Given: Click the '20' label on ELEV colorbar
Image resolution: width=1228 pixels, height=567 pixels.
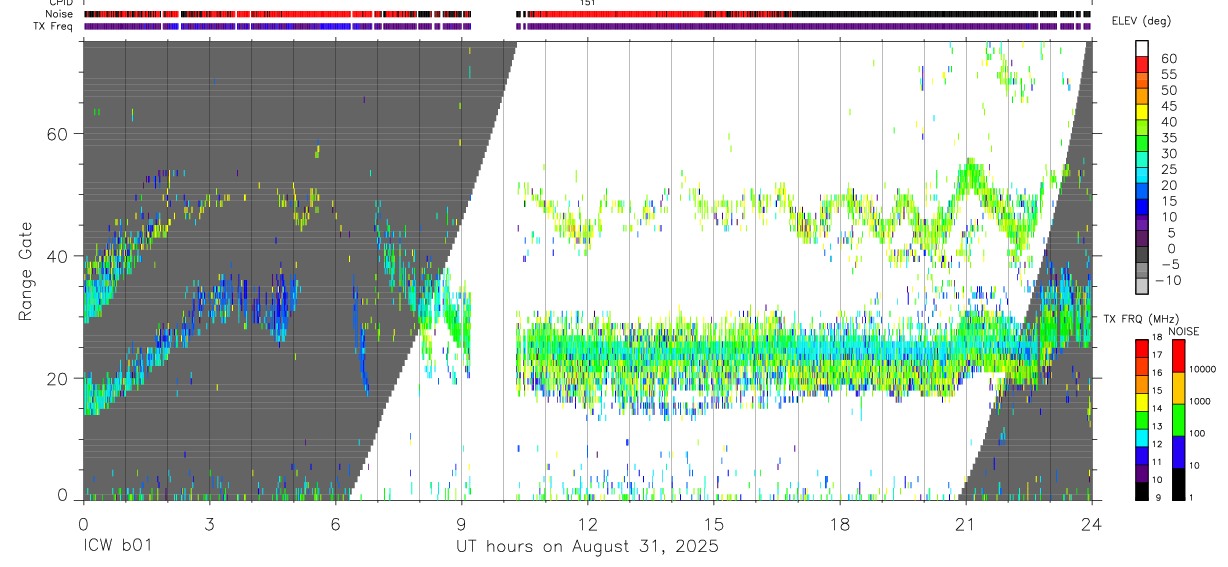Looking at the screenshot, I should point(1168,185).
